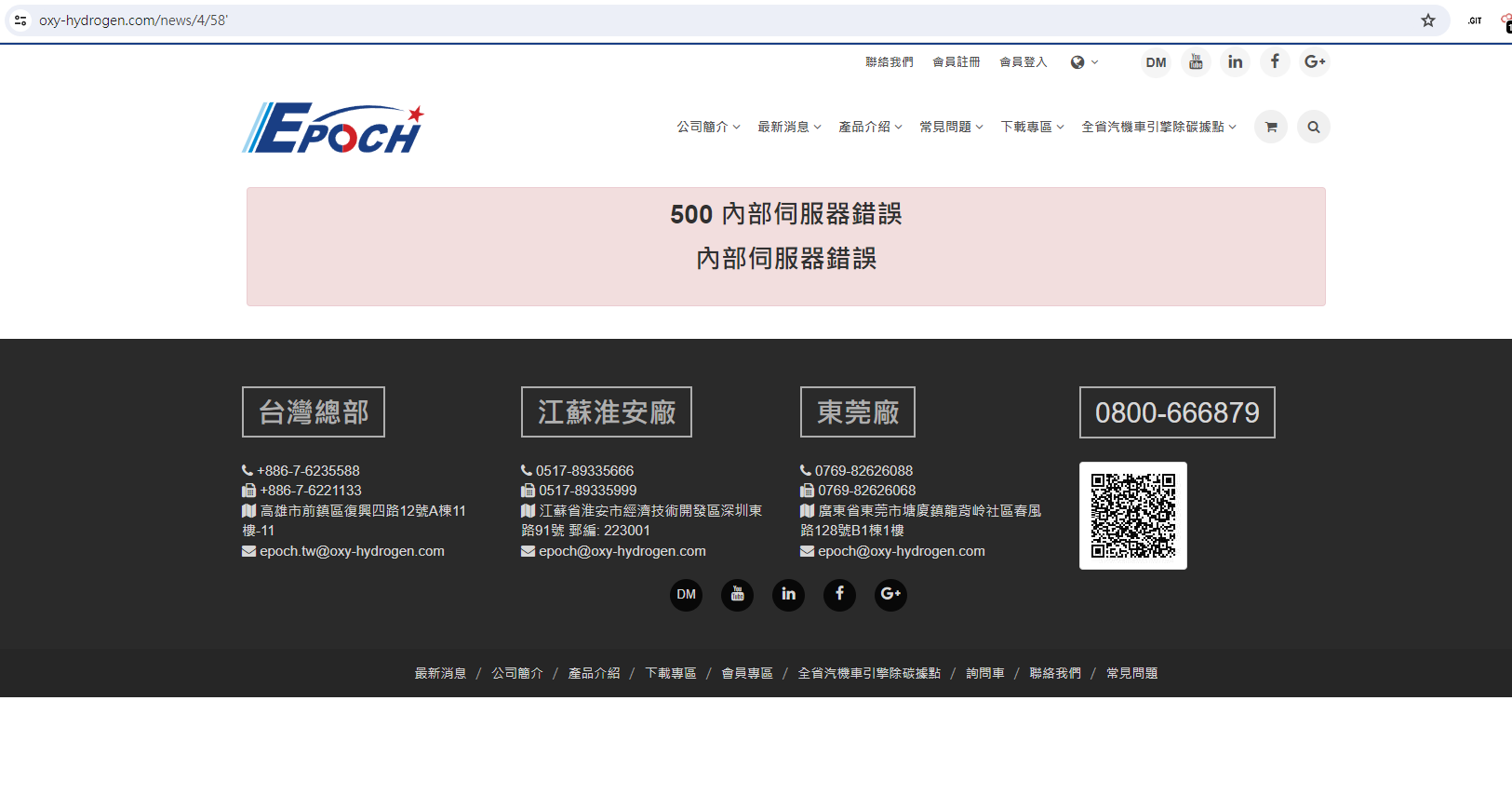Click the footer Google+ icon
The height and width of the screenshot is (795, 1512).
click(x=890, y=594)
